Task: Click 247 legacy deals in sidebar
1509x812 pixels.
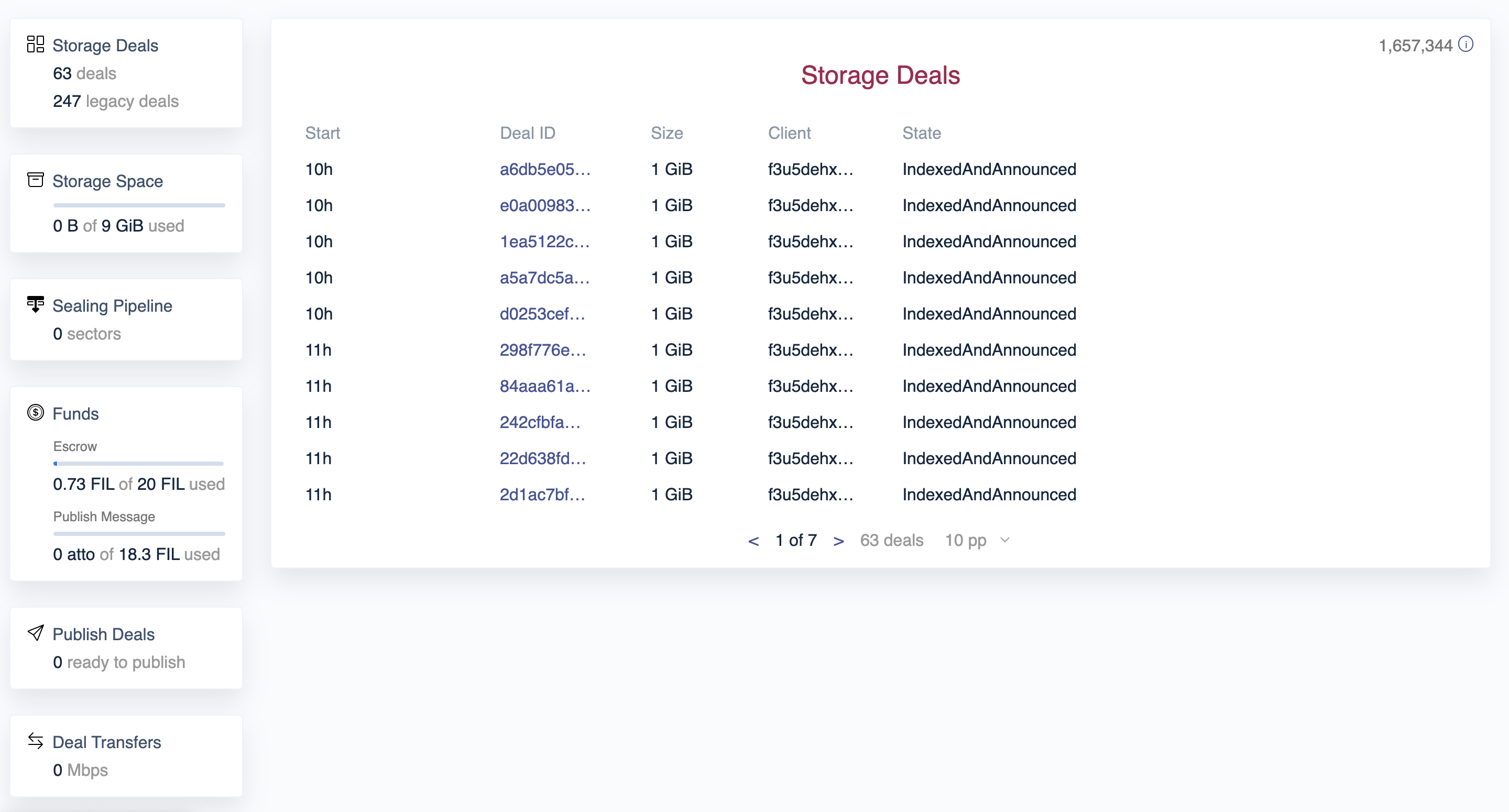Action: [115, 101]
